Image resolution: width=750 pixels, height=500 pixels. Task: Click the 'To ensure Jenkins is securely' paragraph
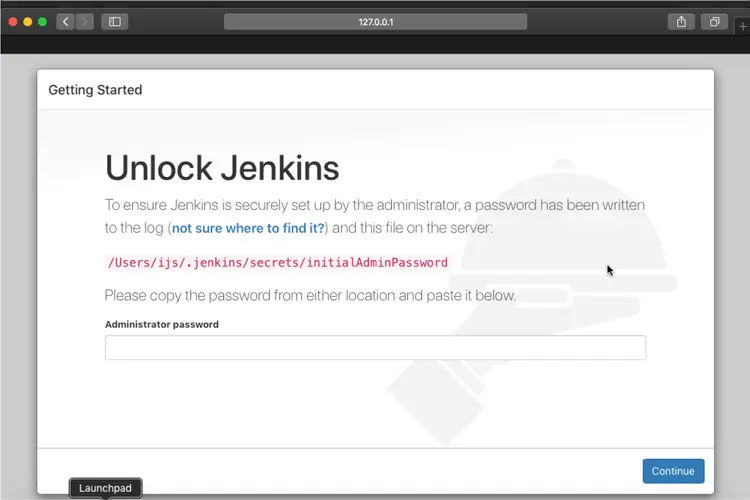pyautogui.click(x=375, y=216)
